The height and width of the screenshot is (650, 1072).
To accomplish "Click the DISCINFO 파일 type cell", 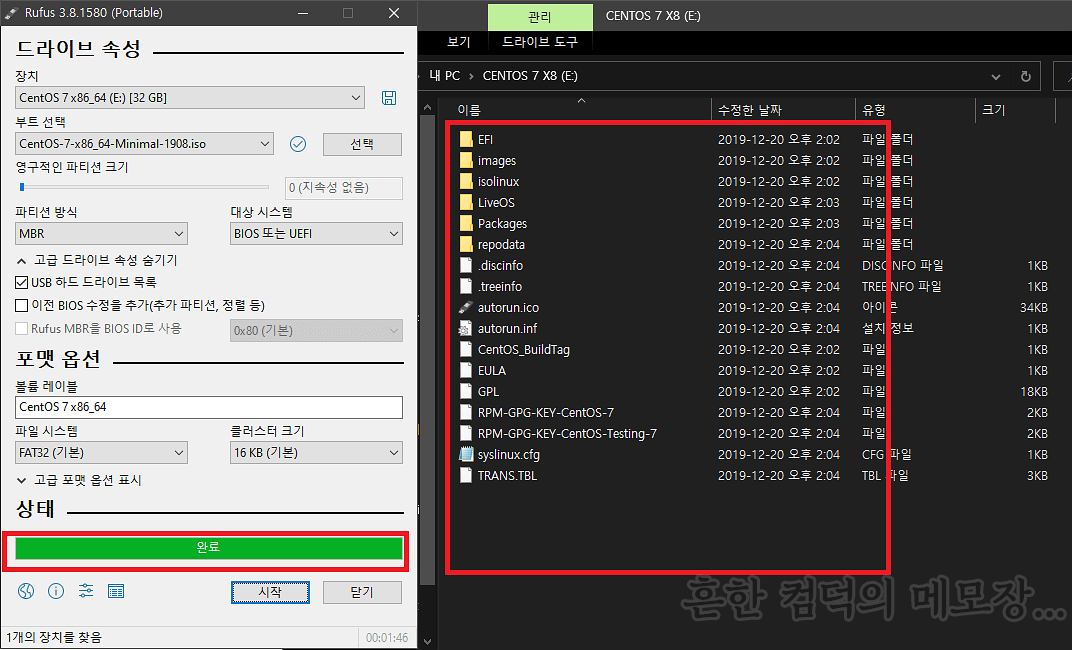I will pyautogui.click(x=902, y=265).
